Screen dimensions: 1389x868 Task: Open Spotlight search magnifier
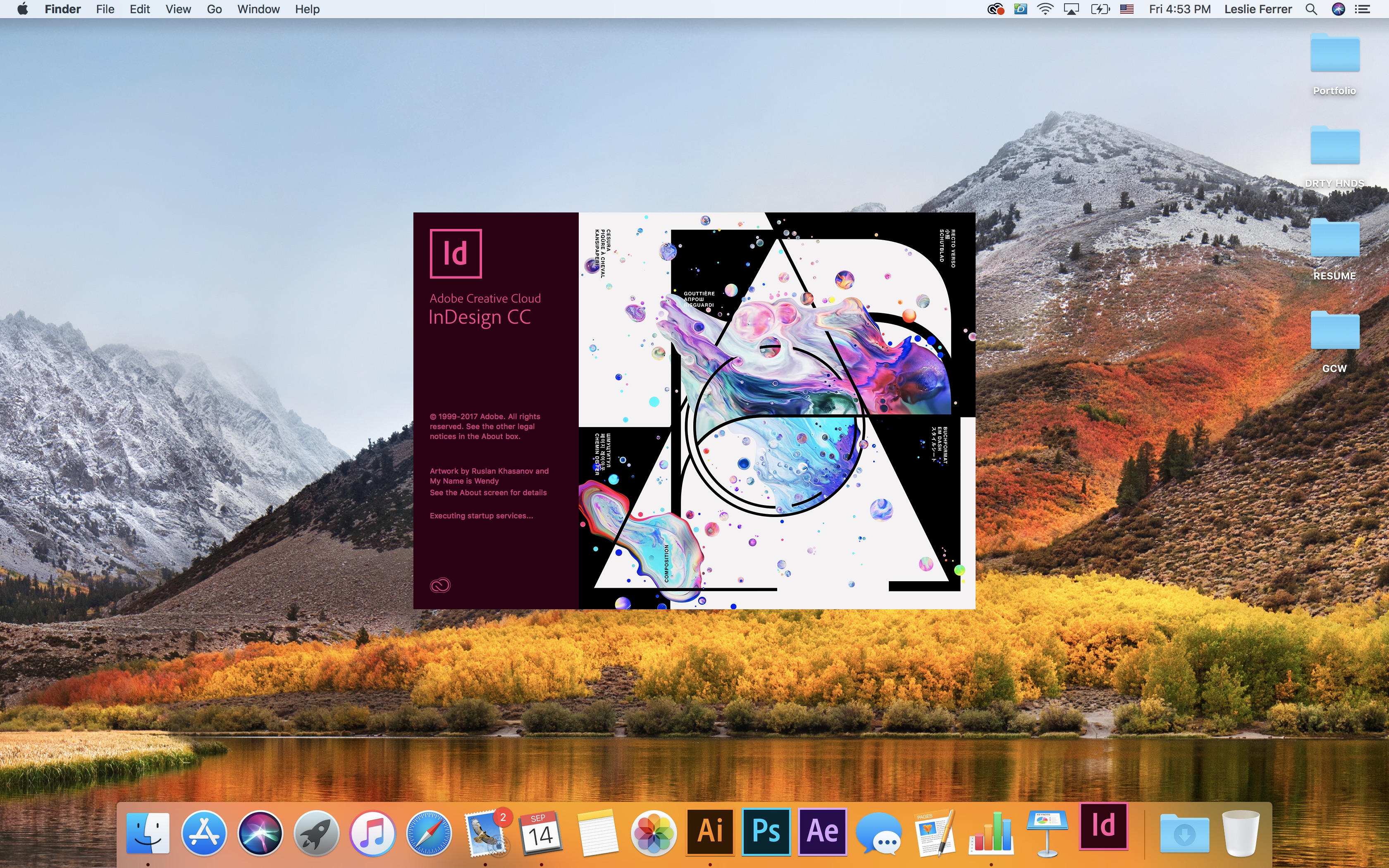pyautogui.click(x=1311, y=9)
